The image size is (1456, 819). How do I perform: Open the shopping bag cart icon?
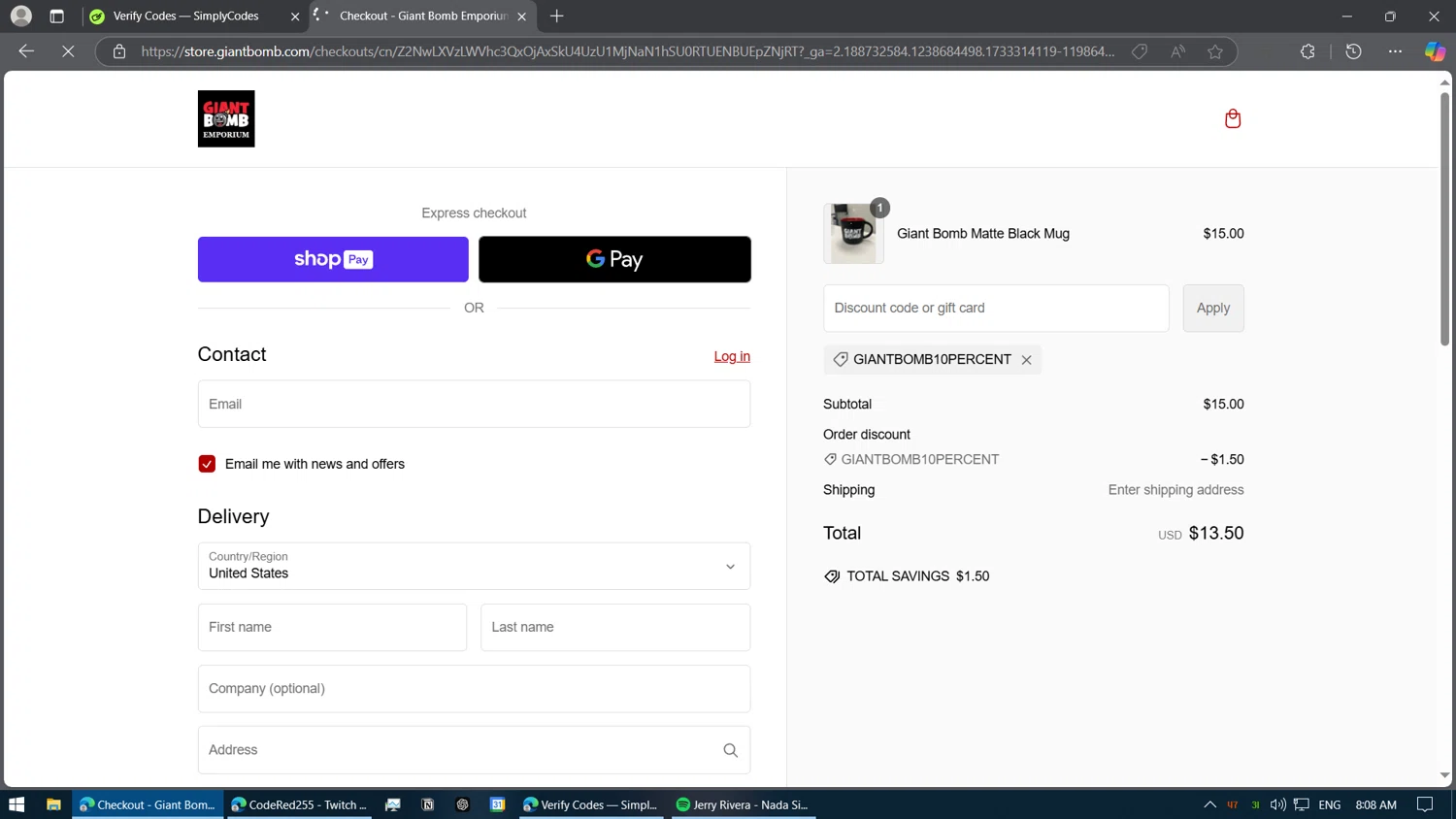[x=1233, y=118]
